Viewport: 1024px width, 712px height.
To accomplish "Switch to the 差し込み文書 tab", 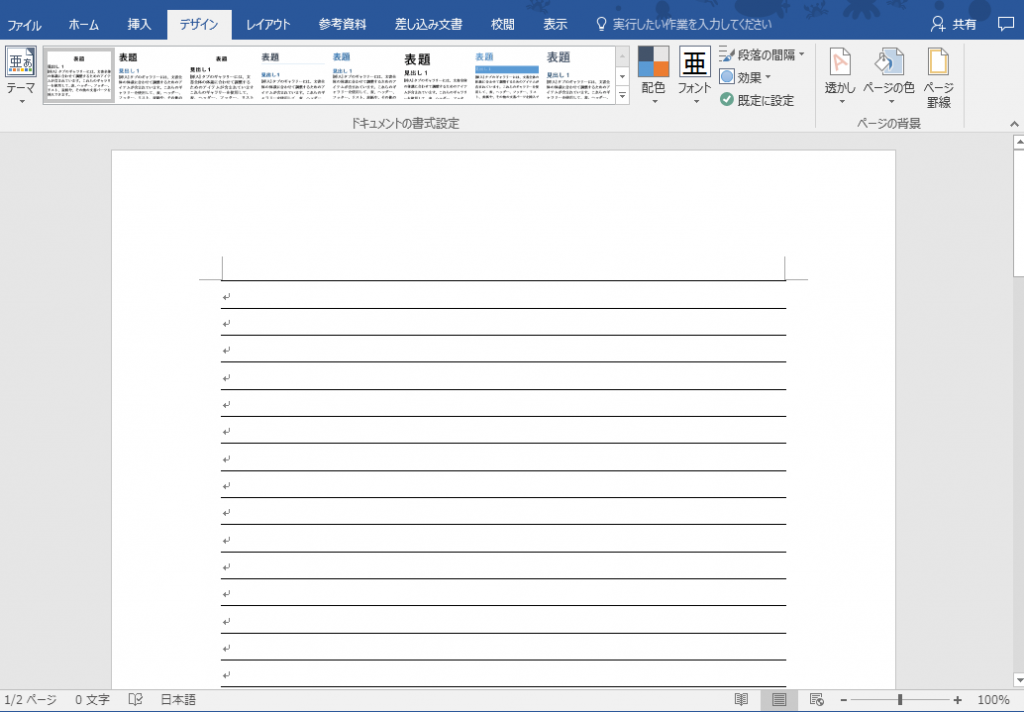I will (429, 25).
